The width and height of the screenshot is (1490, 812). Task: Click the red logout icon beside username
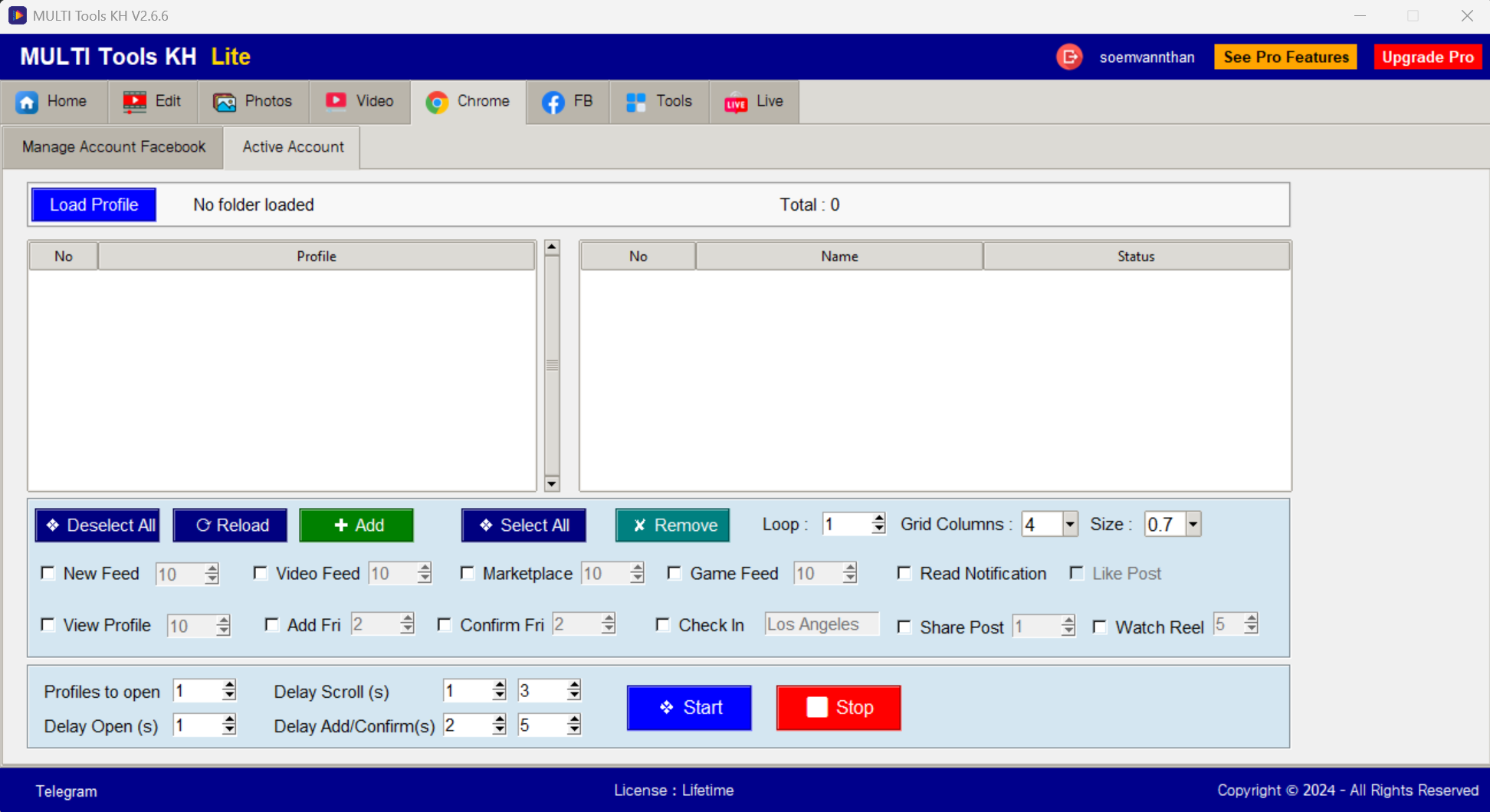click(x=1069, y=57)
